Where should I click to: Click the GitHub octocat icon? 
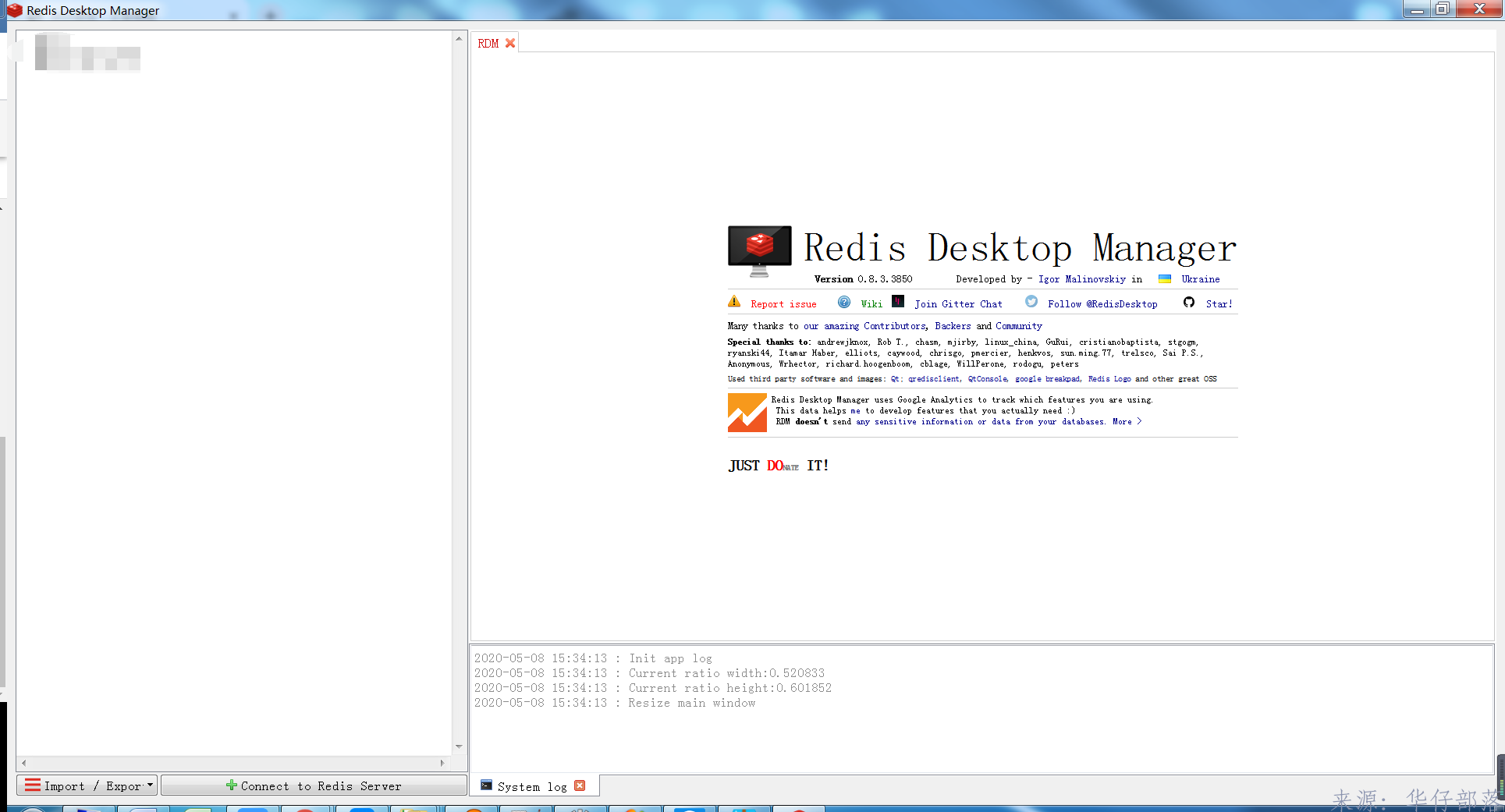pyautogui.click(x=1189, y=302)
